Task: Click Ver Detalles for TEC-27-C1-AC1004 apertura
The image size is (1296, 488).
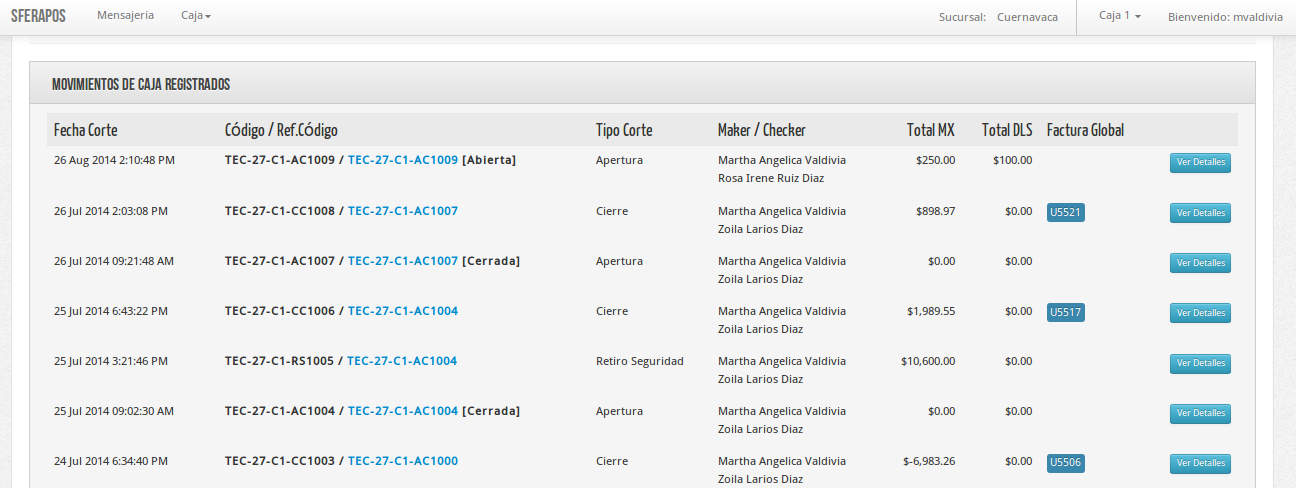Action: click(x=1200, y=413)
